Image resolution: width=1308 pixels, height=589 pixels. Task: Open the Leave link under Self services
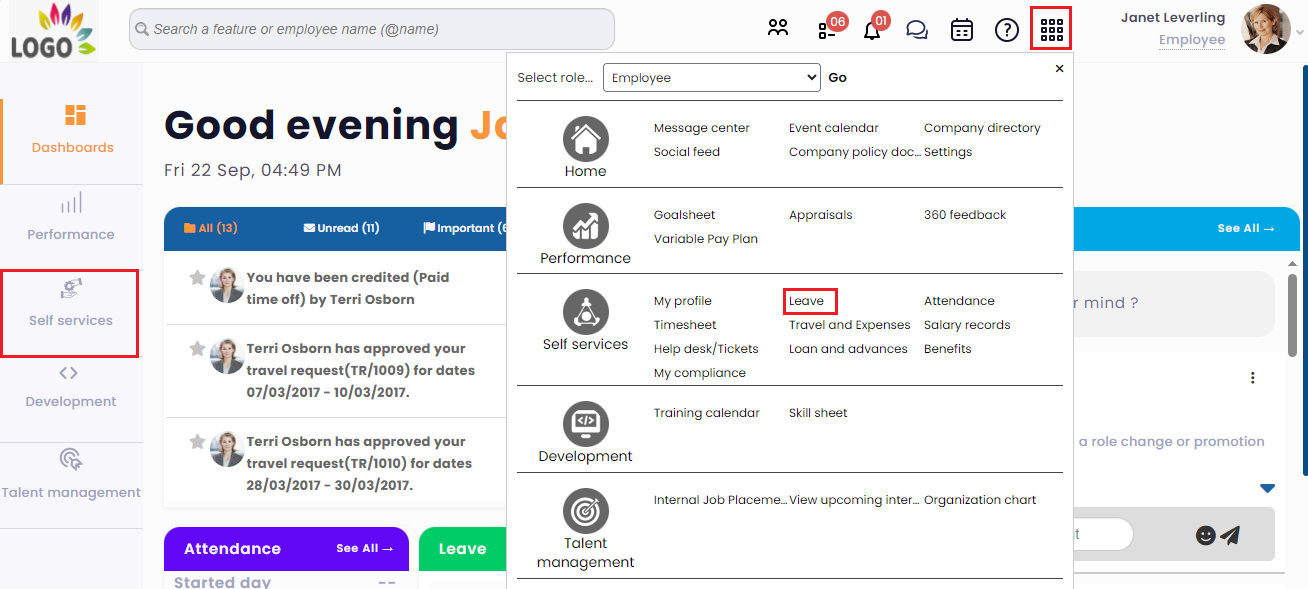coord(807,301)
